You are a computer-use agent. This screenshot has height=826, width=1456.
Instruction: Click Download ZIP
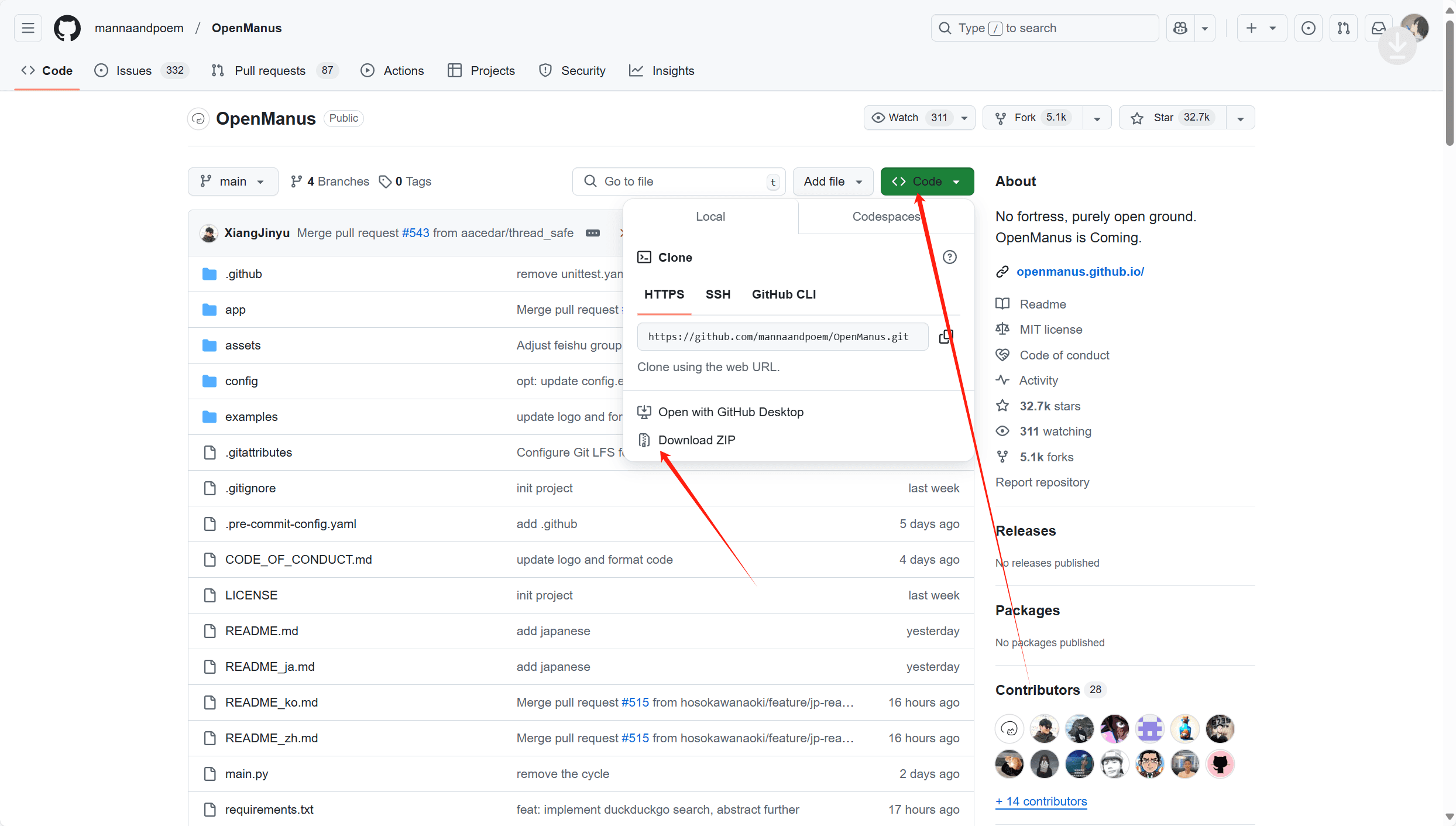coord(696,440)
